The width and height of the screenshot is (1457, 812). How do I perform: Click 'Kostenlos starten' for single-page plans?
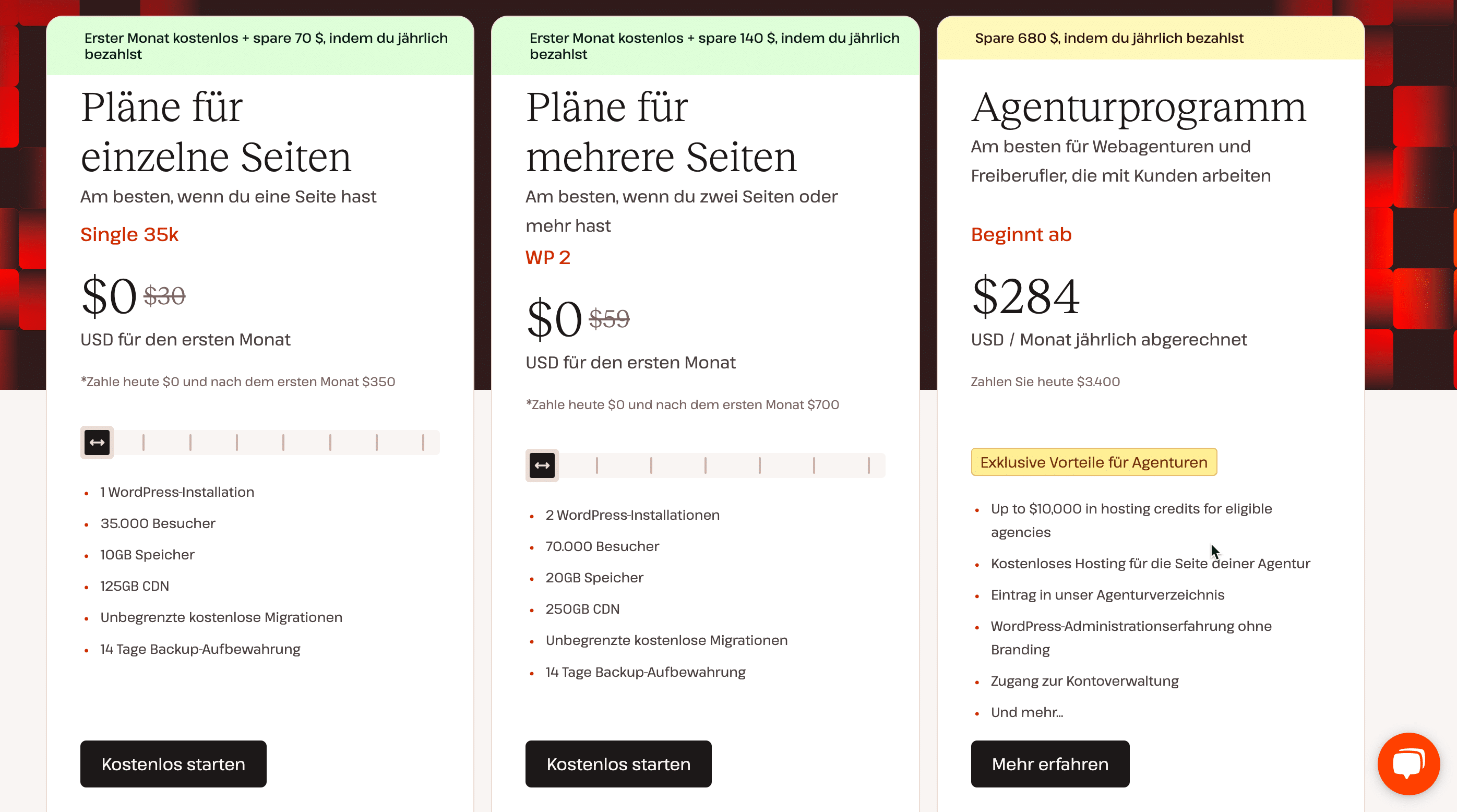[x=173, y=764]
